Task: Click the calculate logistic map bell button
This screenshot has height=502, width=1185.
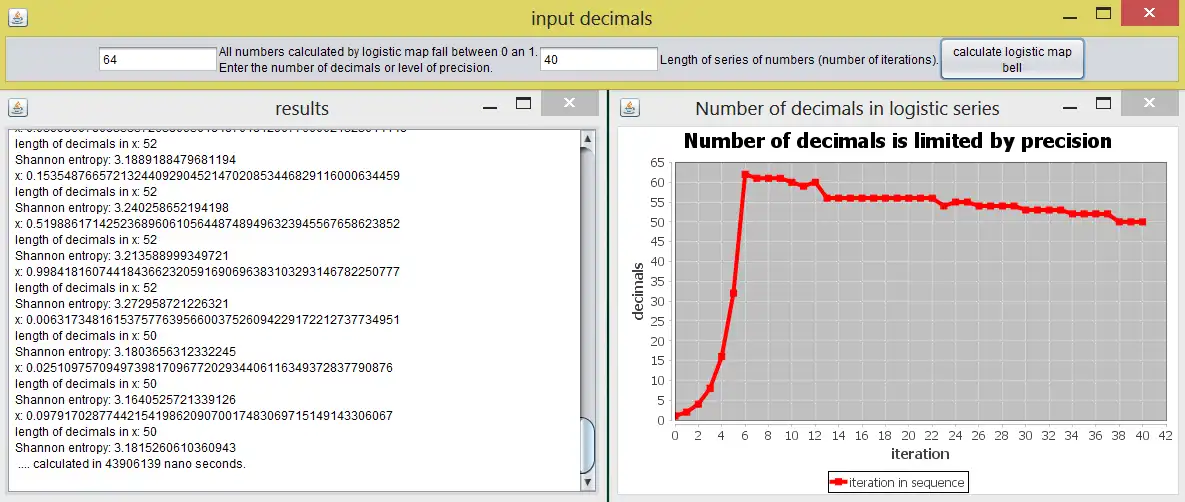Action: click(1012, 59)
